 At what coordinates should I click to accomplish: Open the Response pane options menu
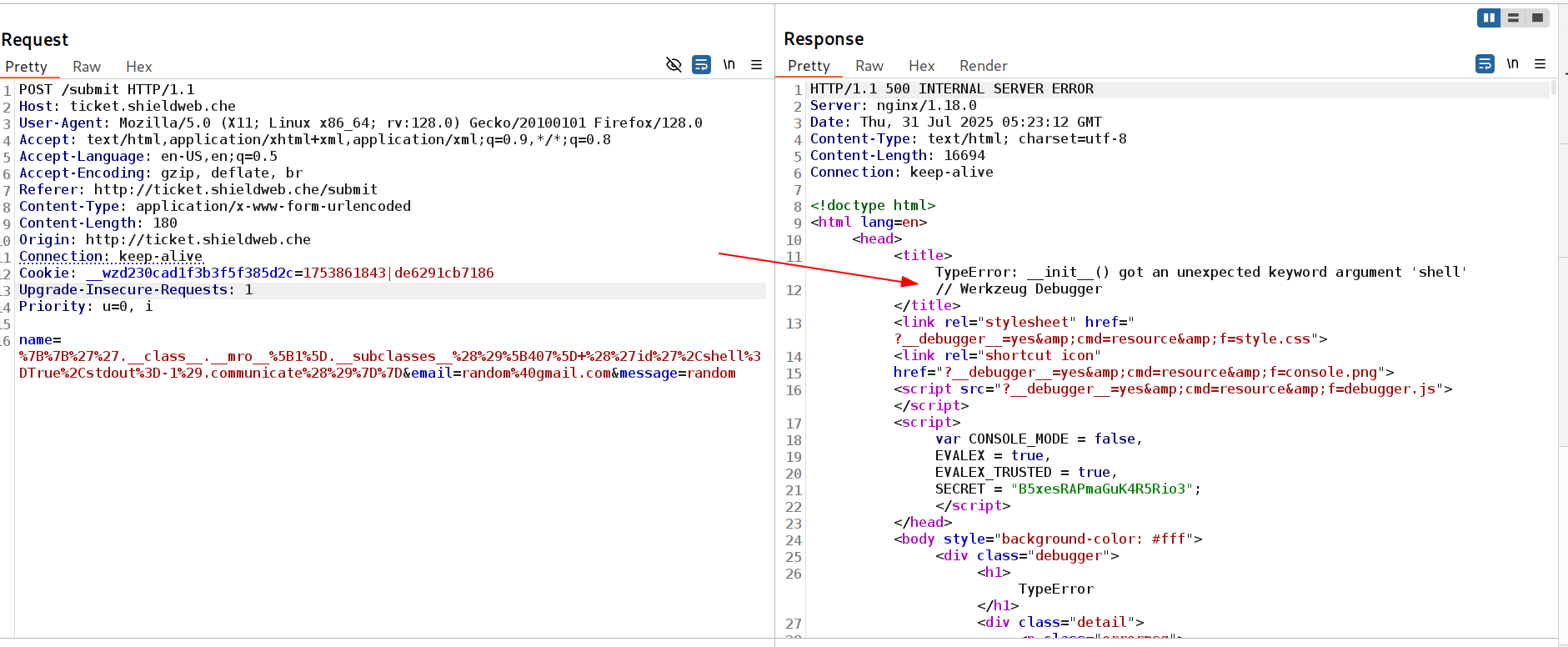(1540, 64)
